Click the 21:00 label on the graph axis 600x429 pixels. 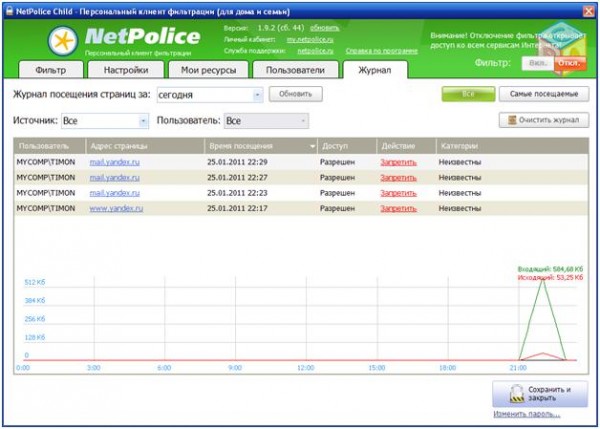[518, 368]
